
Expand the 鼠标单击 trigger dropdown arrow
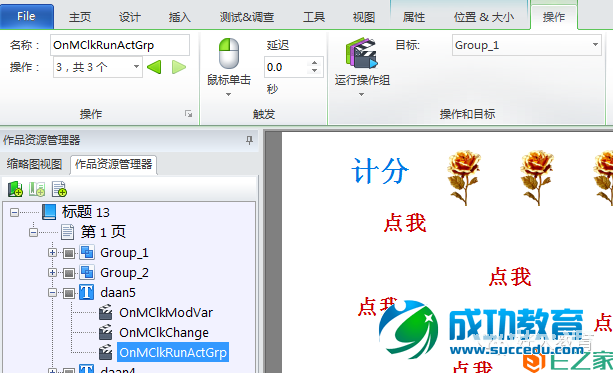pyautogui.click(x=228, y=94)
